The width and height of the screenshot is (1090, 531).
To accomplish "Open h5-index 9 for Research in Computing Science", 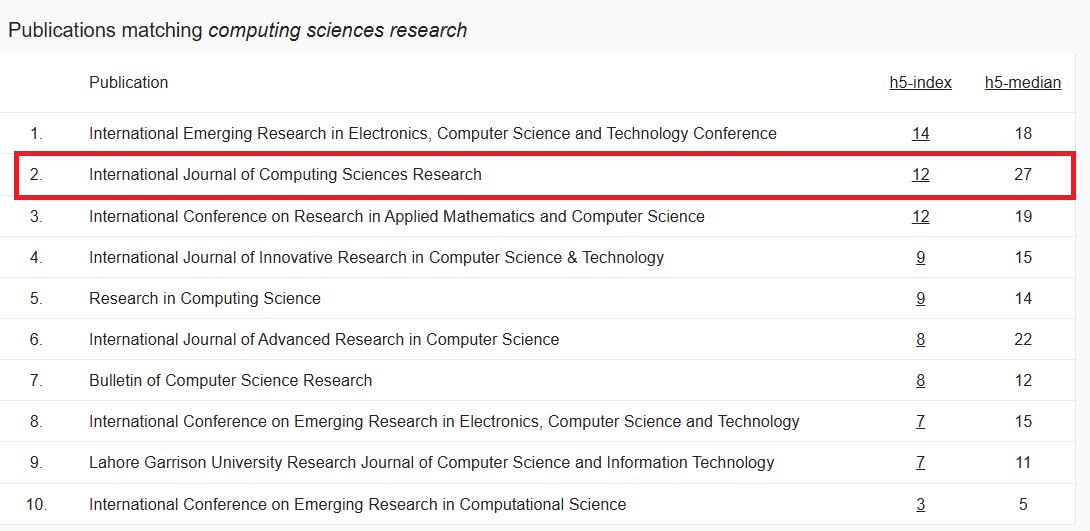I will [920, 299].
